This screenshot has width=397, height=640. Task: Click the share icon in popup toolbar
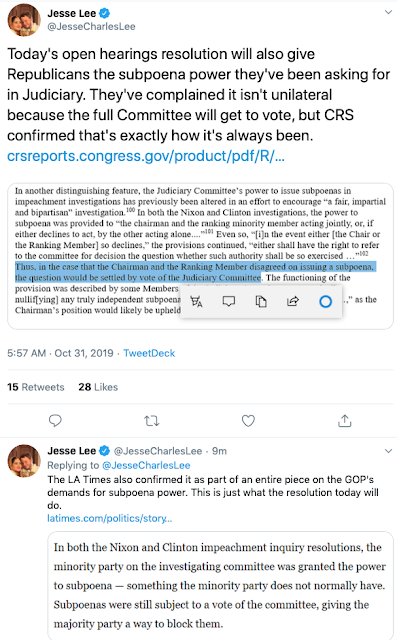293,302
